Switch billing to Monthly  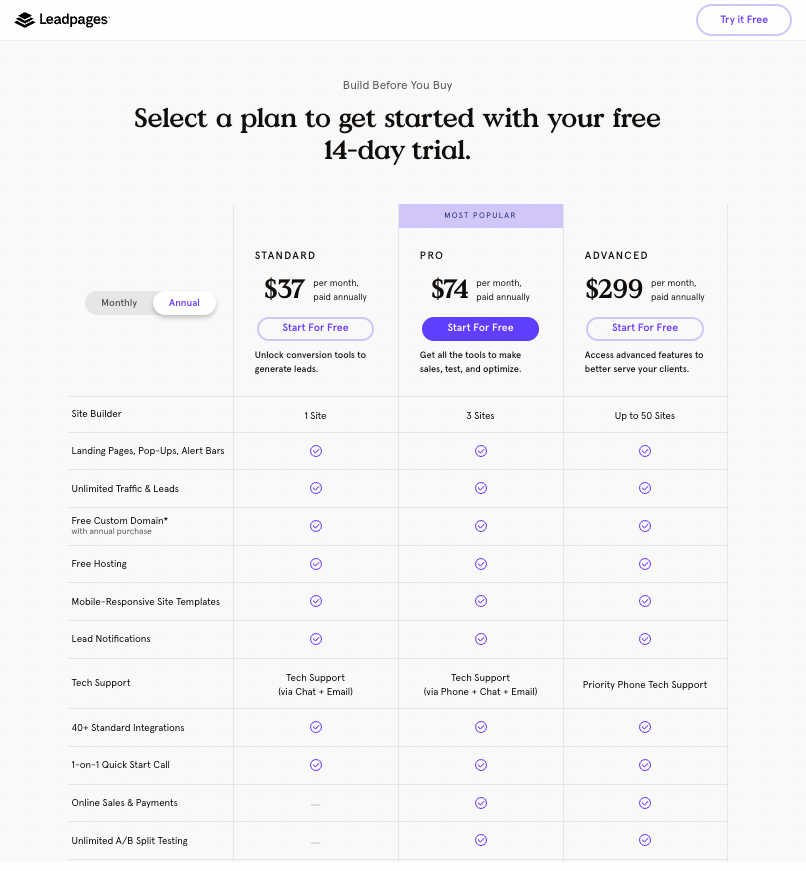coord(119,303)
